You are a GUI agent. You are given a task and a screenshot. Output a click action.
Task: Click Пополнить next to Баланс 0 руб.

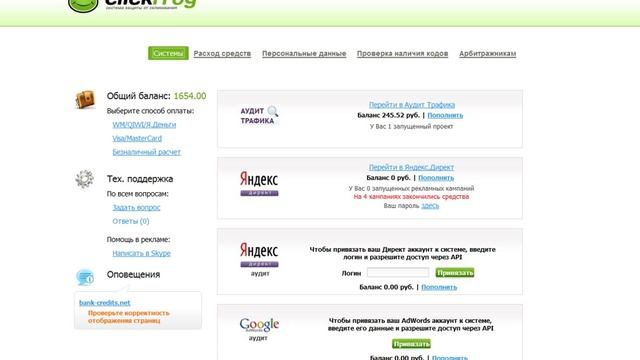pyautogui.click(x=436, y=178)
